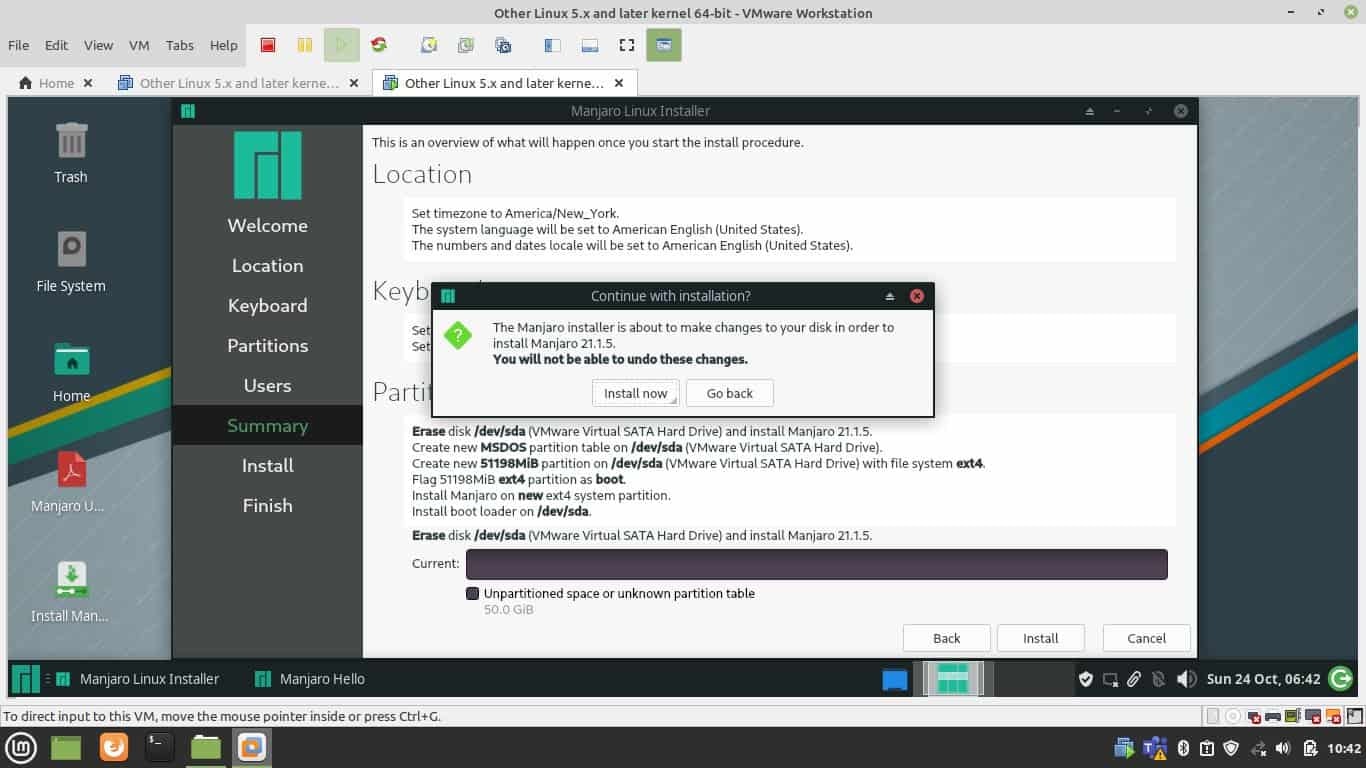Restart the guest with the red-green arrows icon
Screen dimensions: 1366x768
click(x=379, y=45)
